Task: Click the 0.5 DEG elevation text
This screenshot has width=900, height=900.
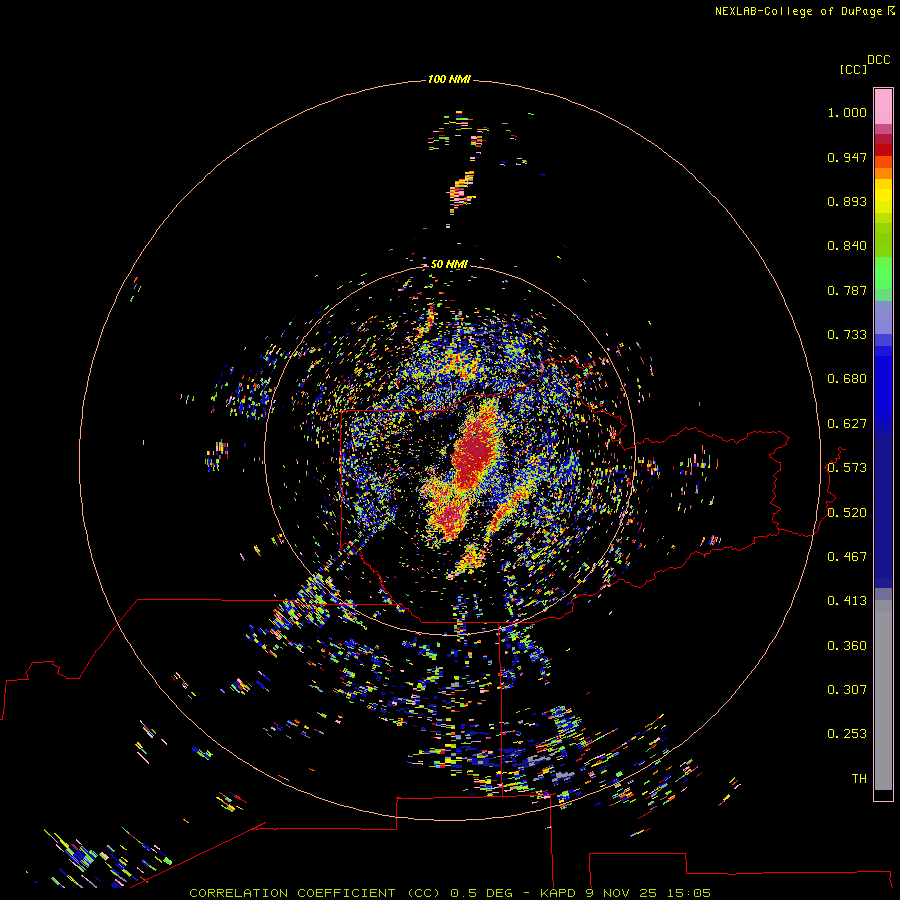Action: click(481, 893)
